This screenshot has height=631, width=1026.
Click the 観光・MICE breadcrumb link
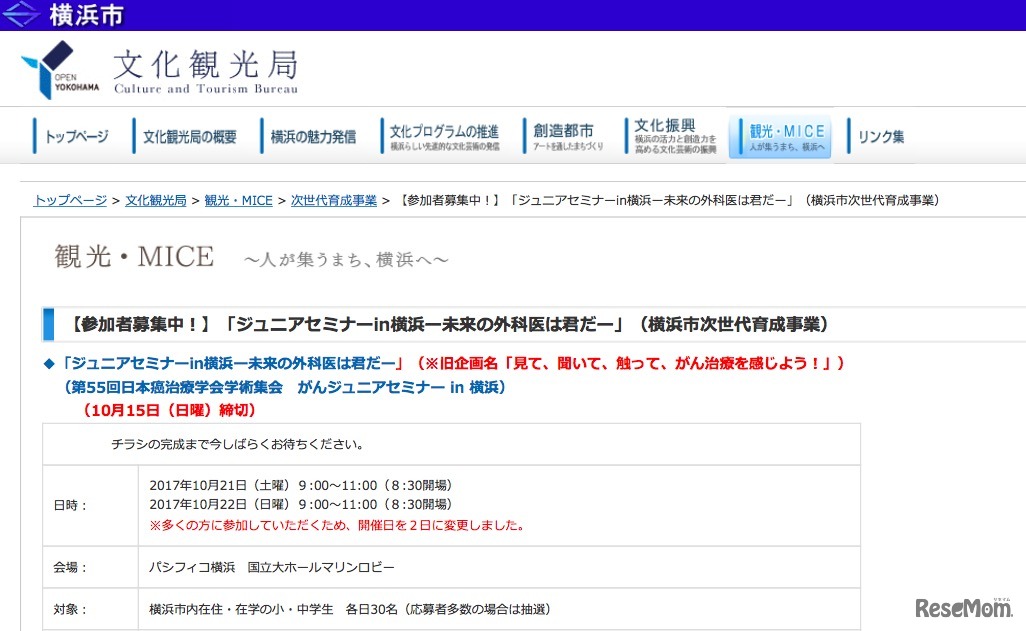pos(238,200)
